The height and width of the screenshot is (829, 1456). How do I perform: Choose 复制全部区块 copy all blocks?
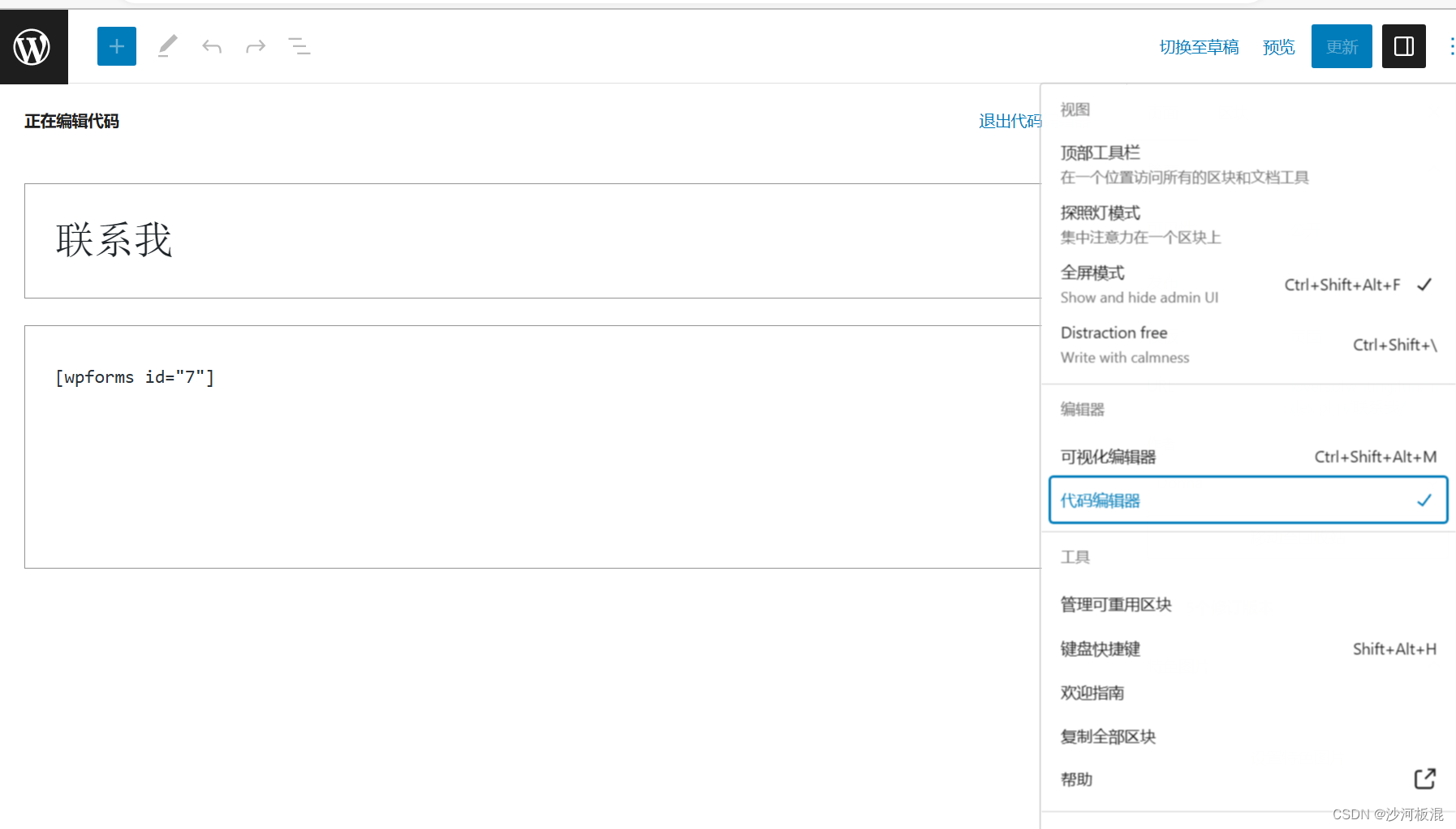[x=1248, y=737]
